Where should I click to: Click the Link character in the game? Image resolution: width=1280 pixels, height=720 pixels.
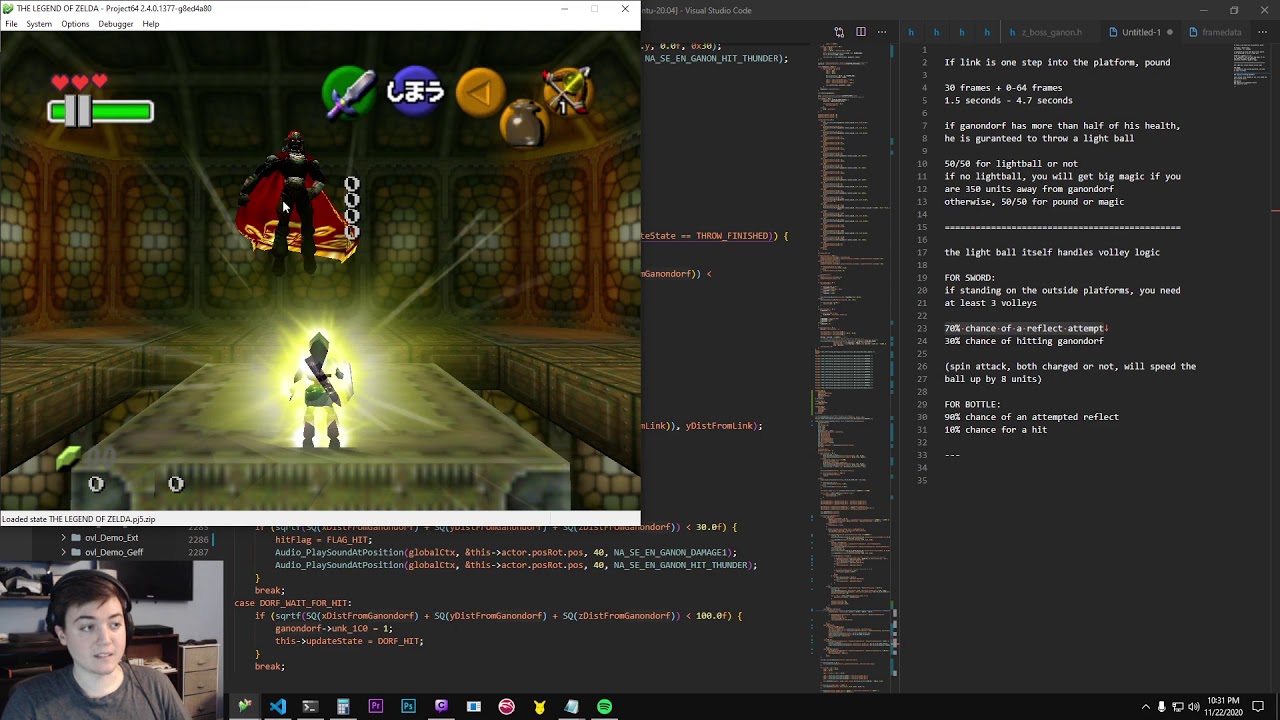(320, 392)
